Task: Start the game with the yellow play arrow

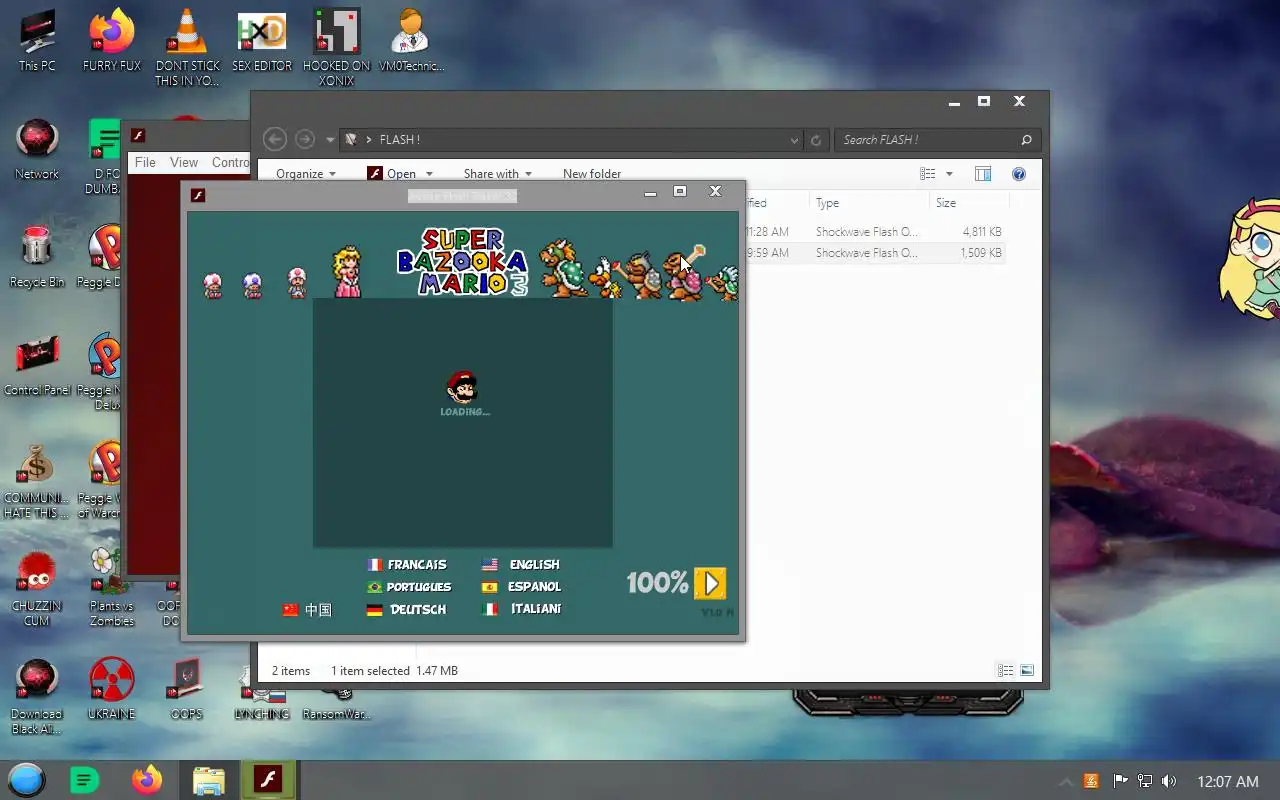Action: [710, 583]
